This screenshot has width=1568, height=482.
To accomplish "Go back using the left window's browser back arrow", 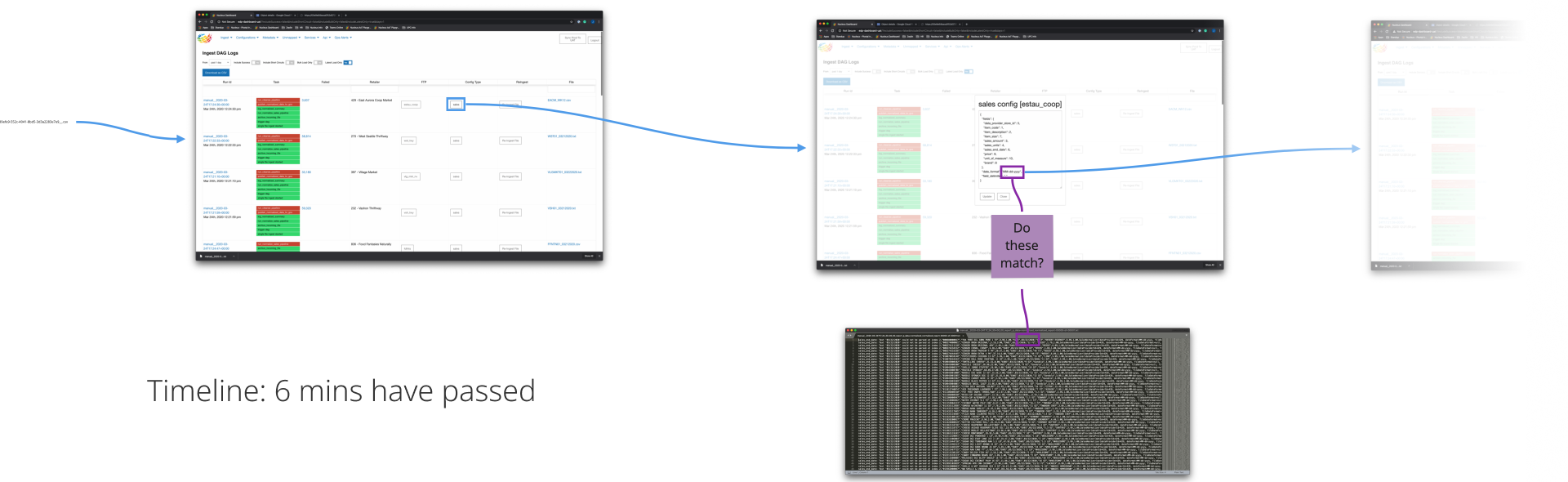I will tap(199, 21).
